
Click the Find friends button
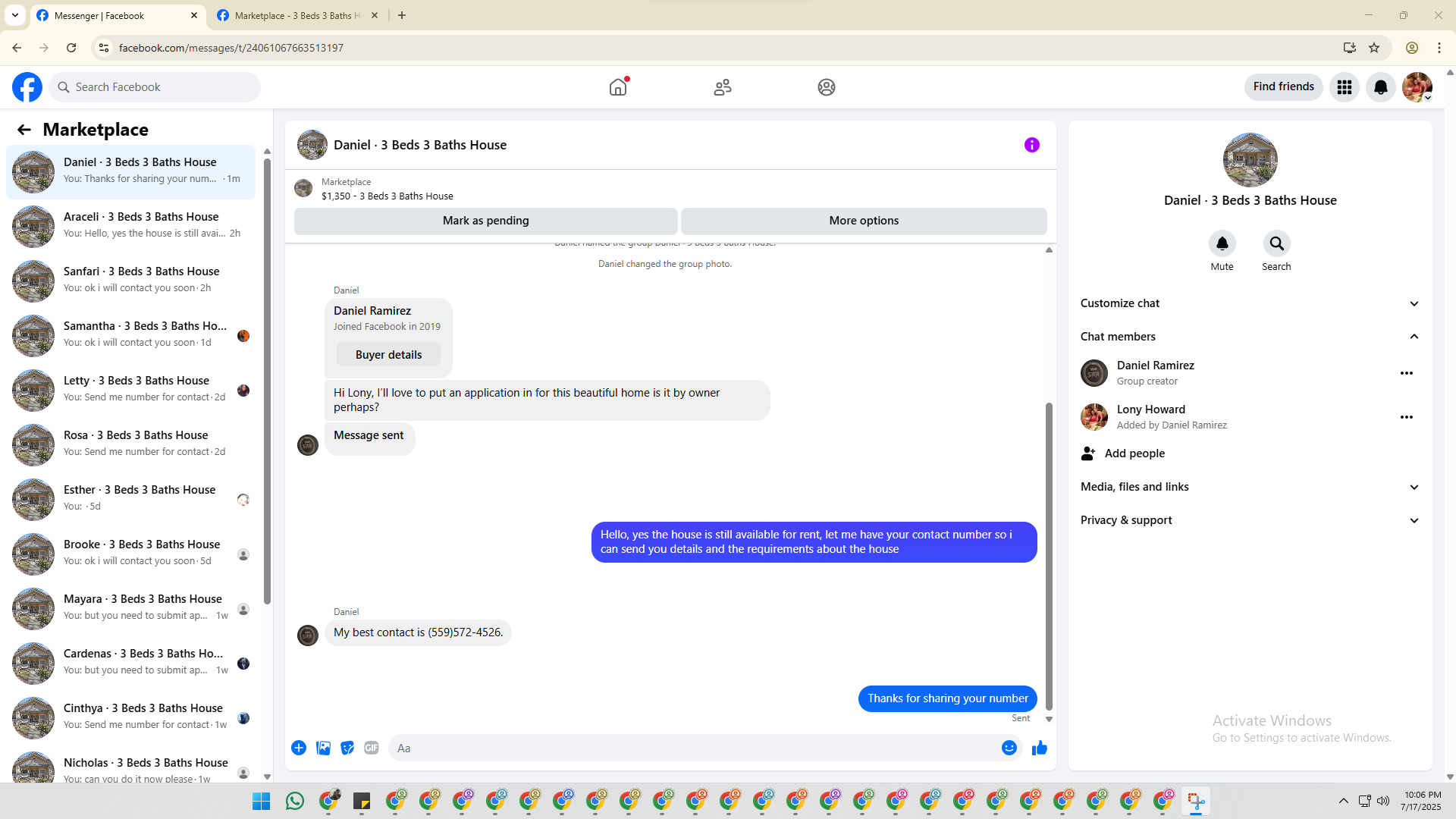pyautogui.click(x=1283, y=86)
